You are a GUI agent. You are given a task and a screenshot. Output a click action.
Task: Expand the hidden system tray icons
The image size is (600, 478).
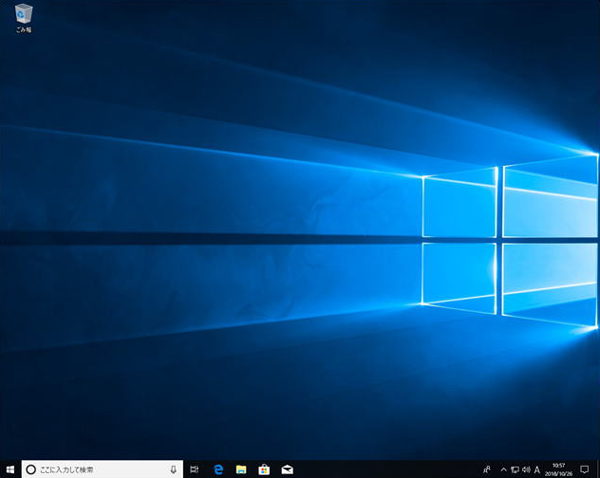[x=504, y=470]
